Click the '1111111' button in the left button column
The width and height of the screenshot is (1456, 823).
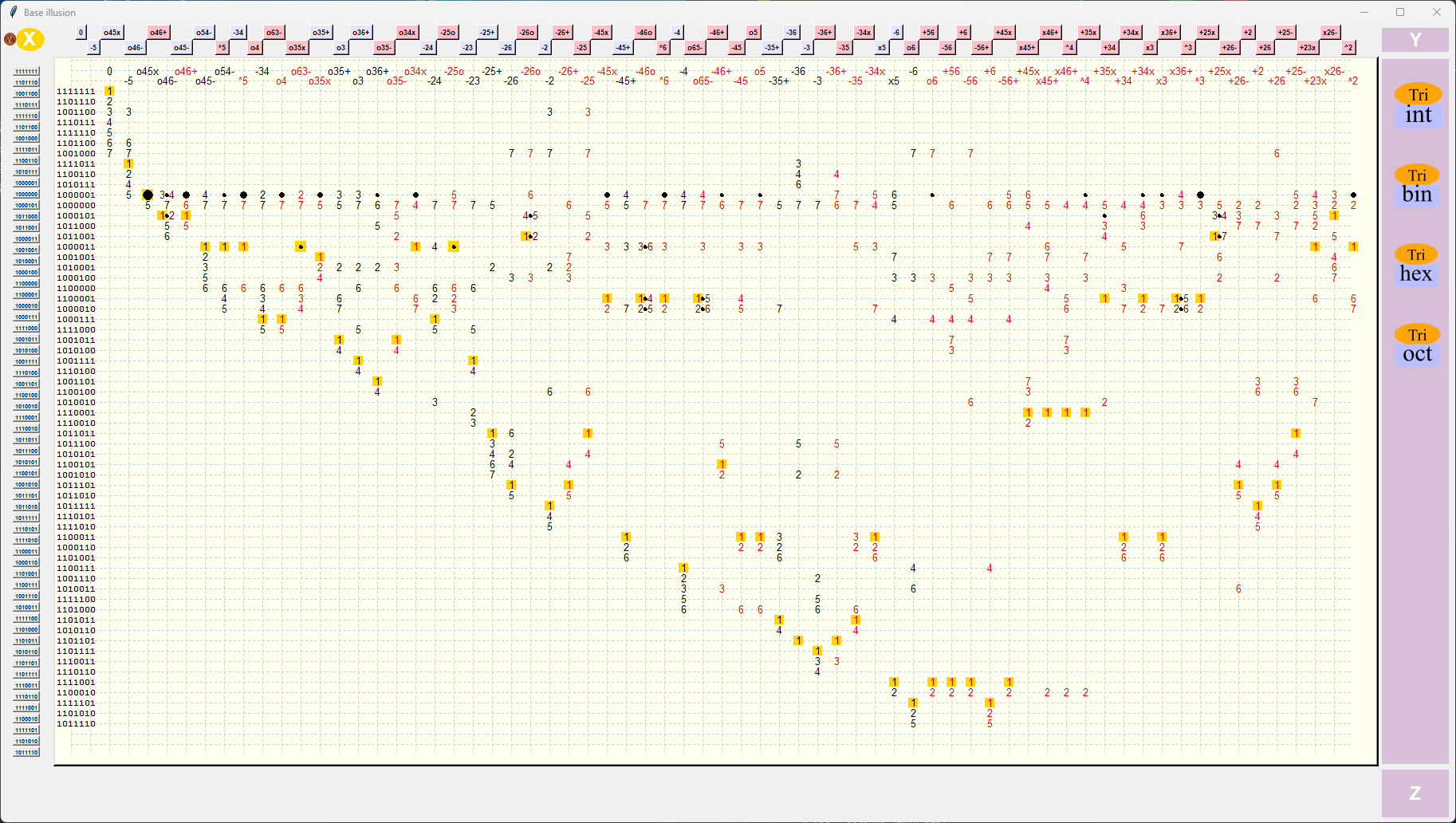pyautogui.click(x=26, y=71)
